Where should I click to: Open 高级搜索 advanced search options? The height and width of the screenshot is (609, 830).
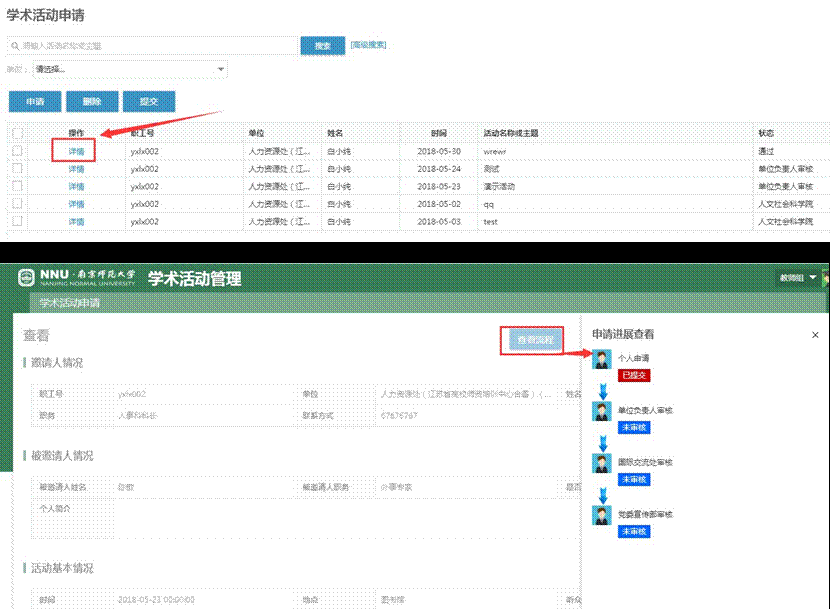pos(367,45)
